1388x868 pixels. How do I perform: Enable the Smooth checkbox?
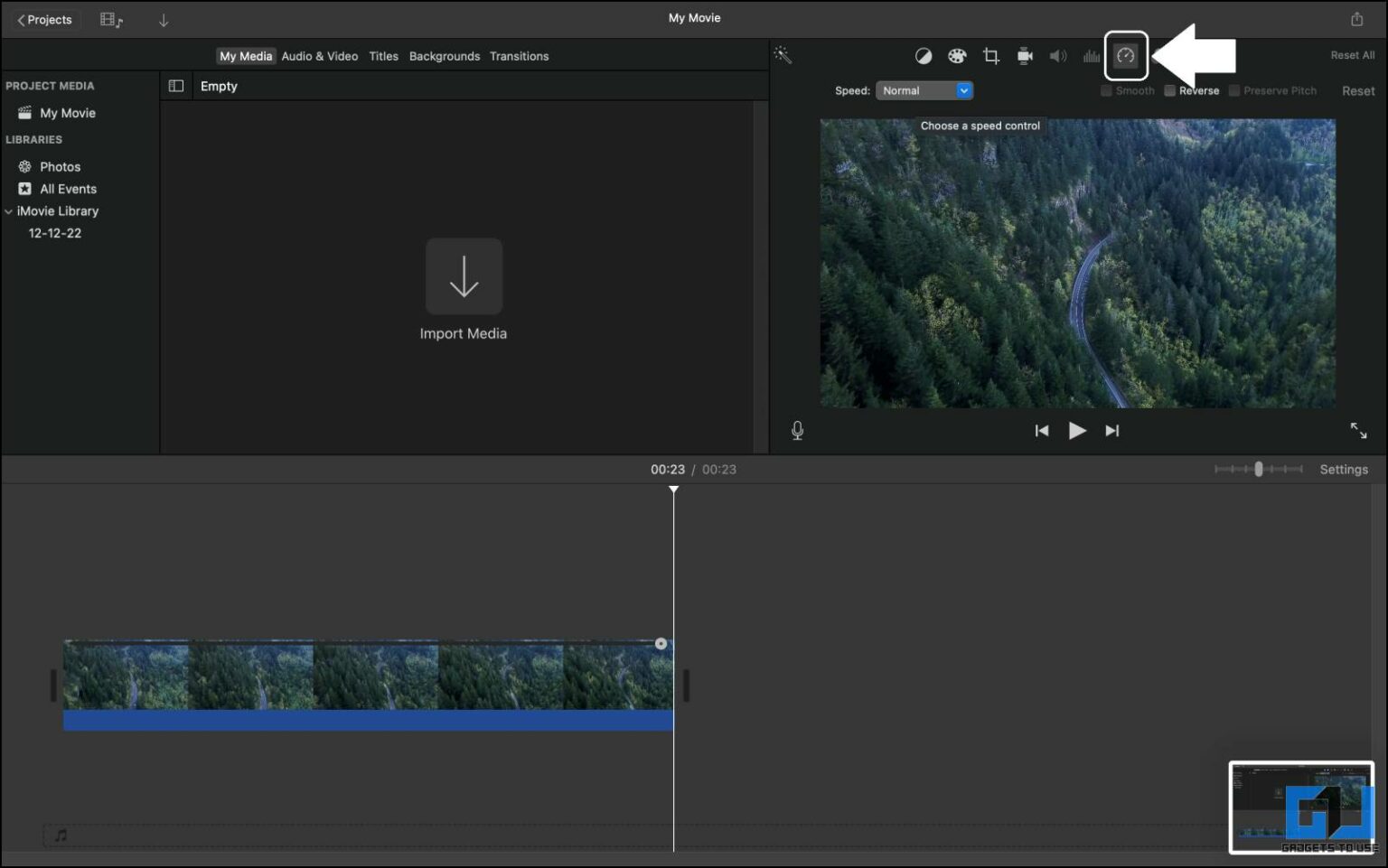pos(1106,90)
